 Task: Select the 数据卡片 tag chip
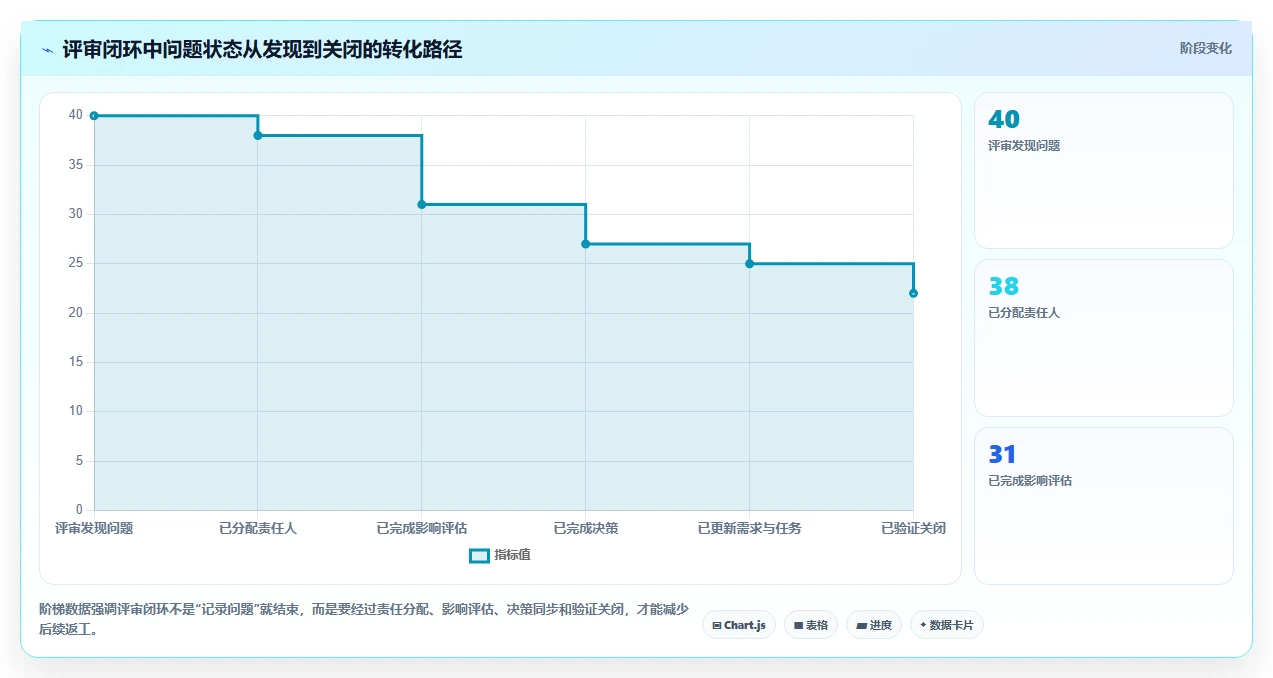coord(947,625)
